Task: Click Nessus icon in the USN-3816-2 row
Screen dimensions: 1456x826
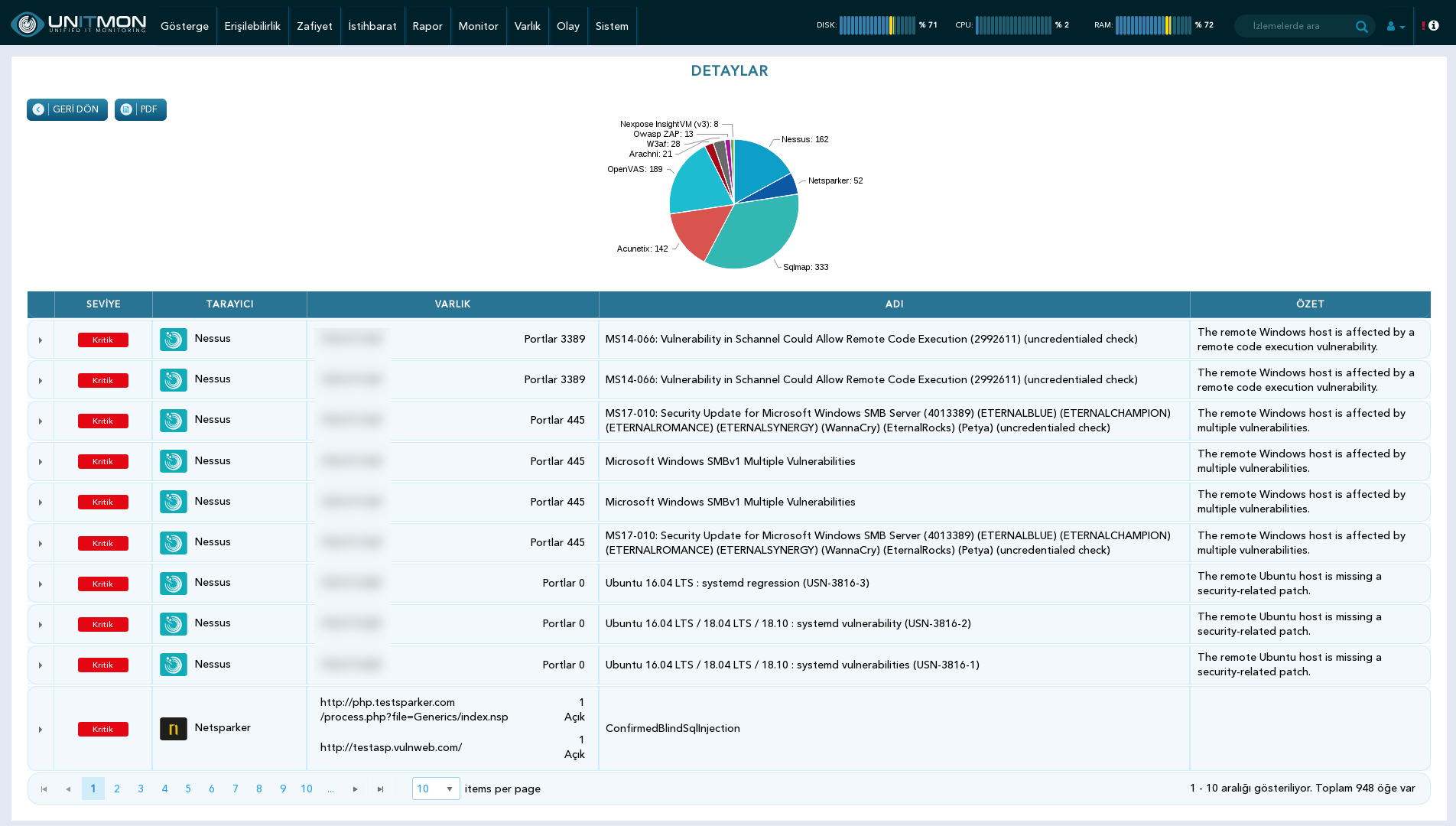Action: tap(174, 624)
